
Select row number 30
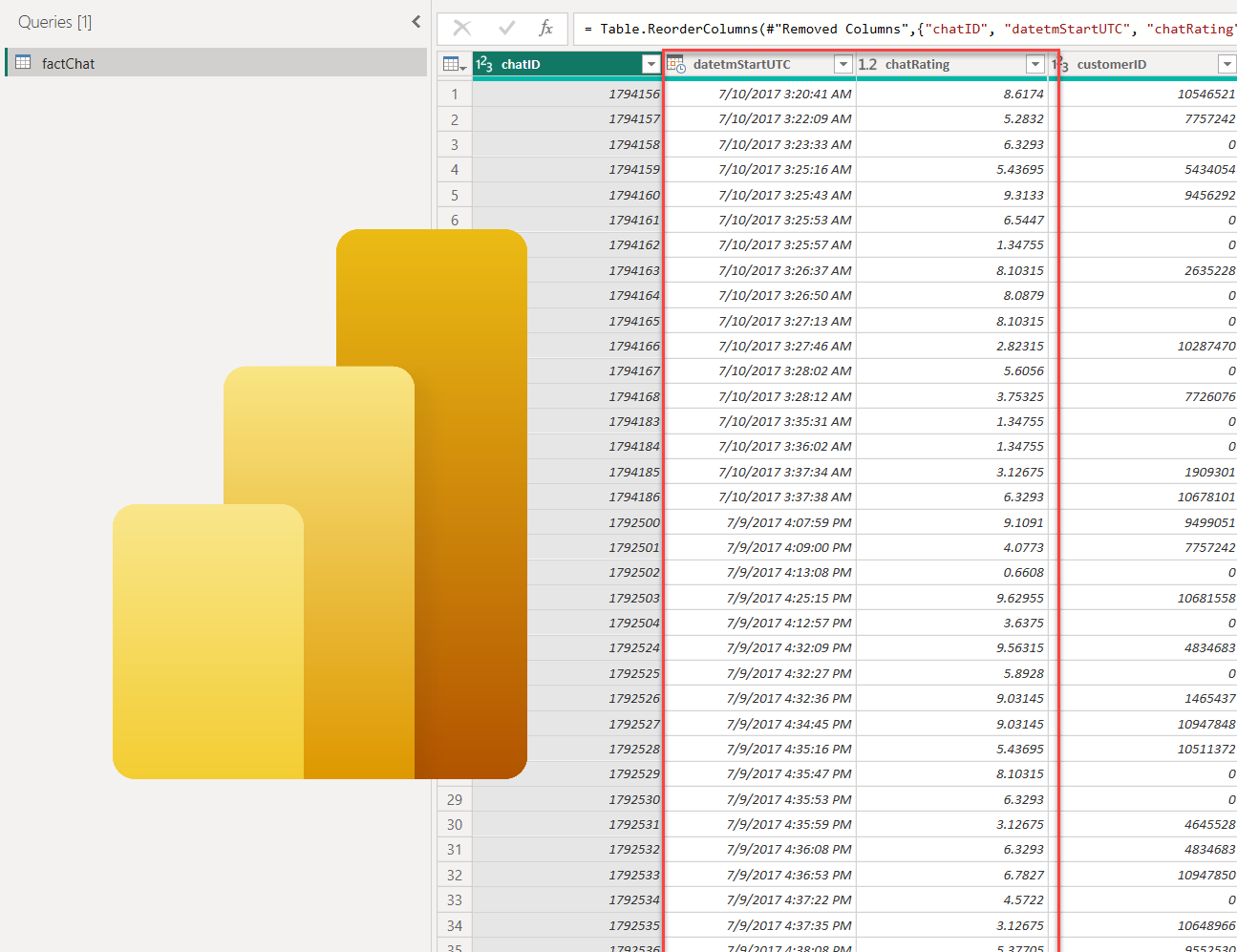(x=455, y=824)
